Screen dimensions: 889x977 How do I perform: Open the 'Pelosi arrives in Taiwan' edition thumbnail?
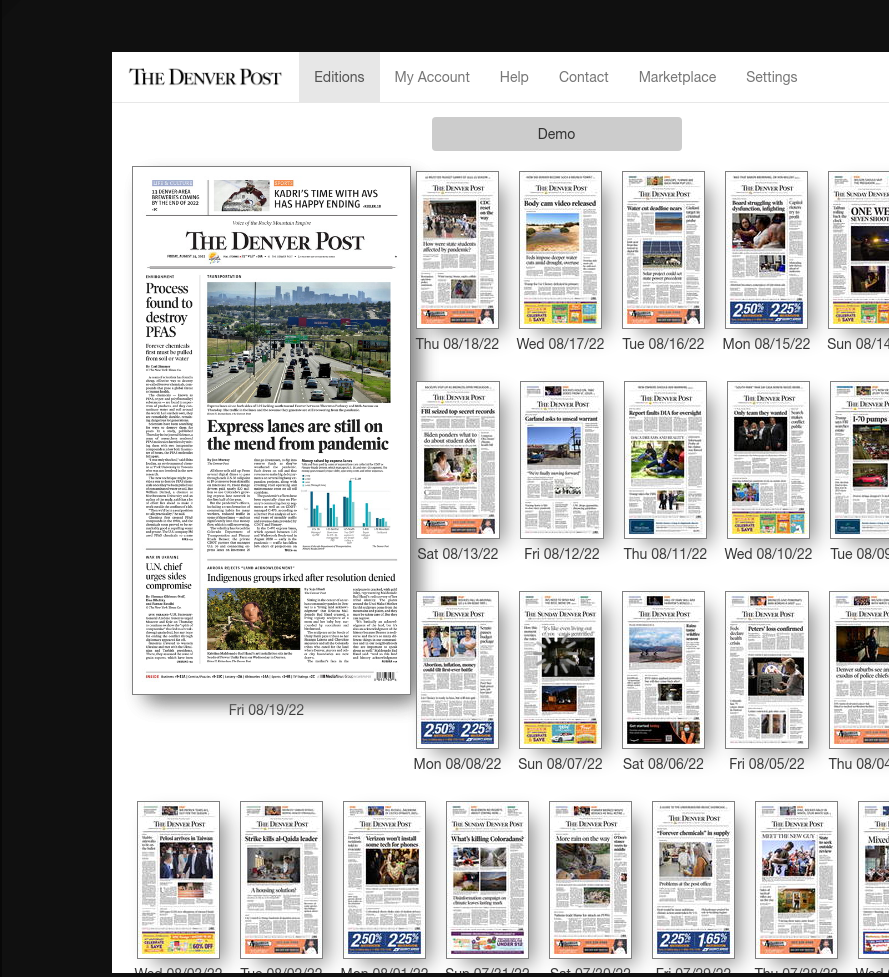tap(178, 880)
